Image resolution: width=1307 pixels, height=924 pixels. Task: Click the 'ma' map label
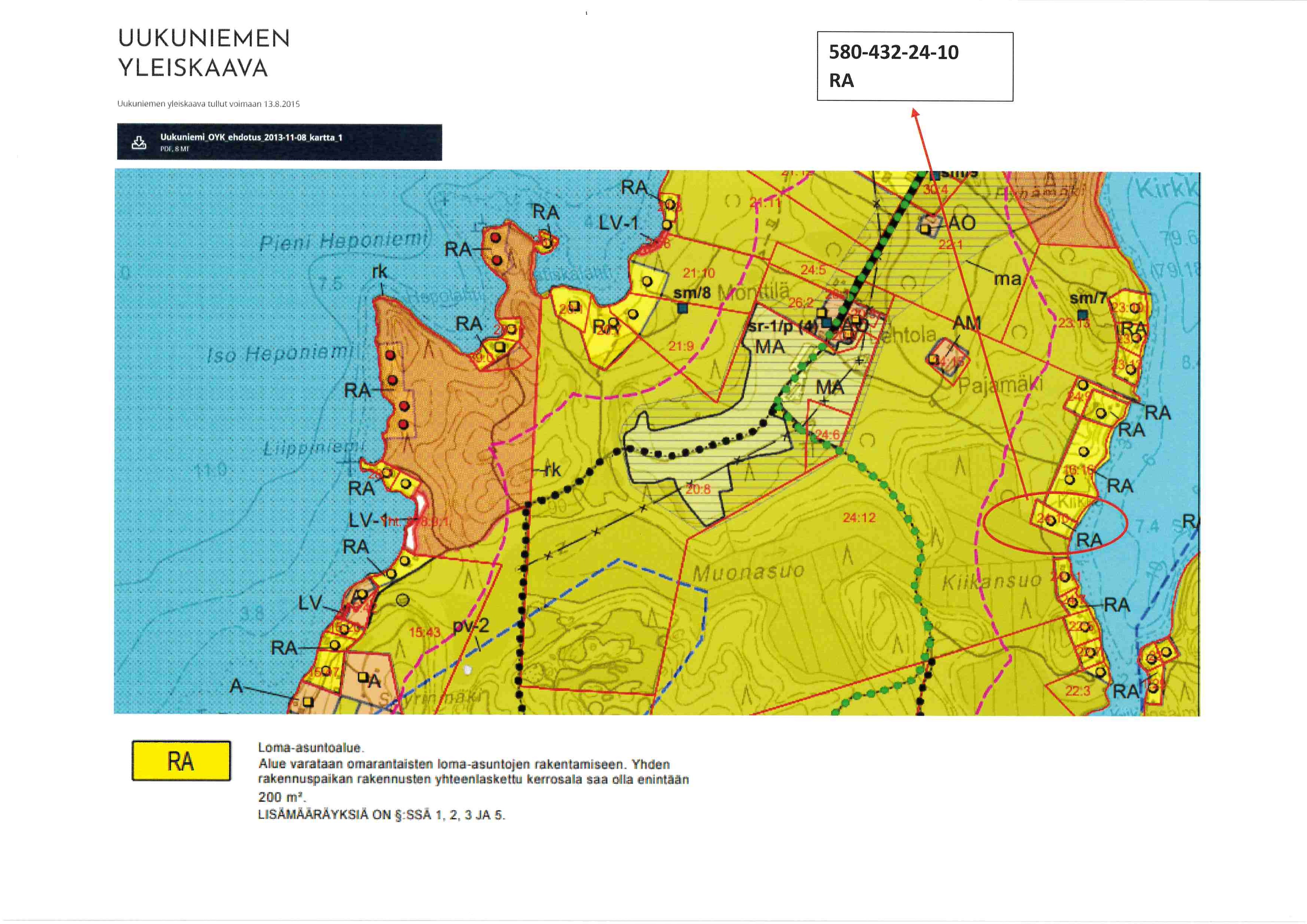pyautogui.click(x=1007, y=279)
